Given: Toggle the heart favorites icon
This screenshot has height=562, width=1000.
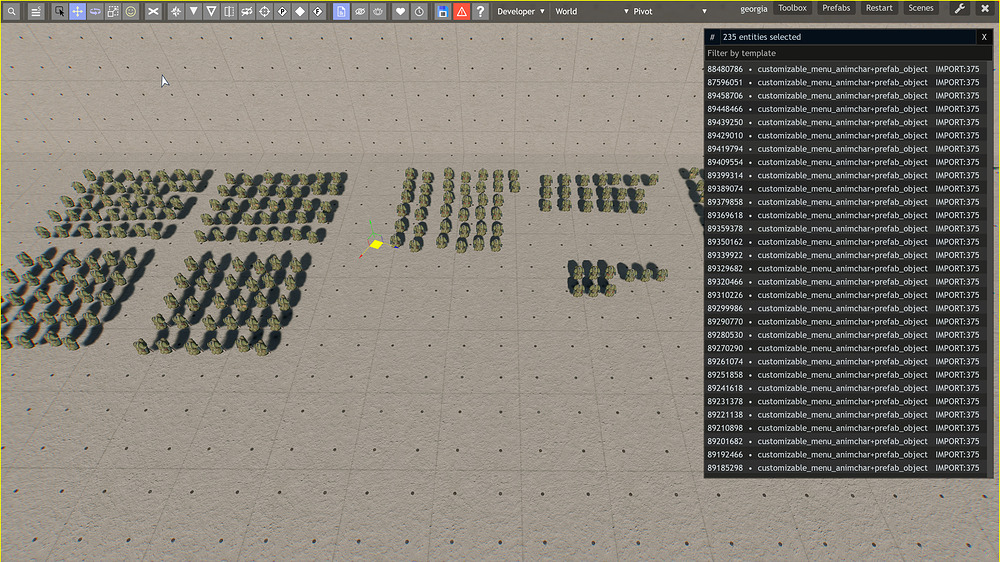Looking at the screenshot, I should (400, 11).
